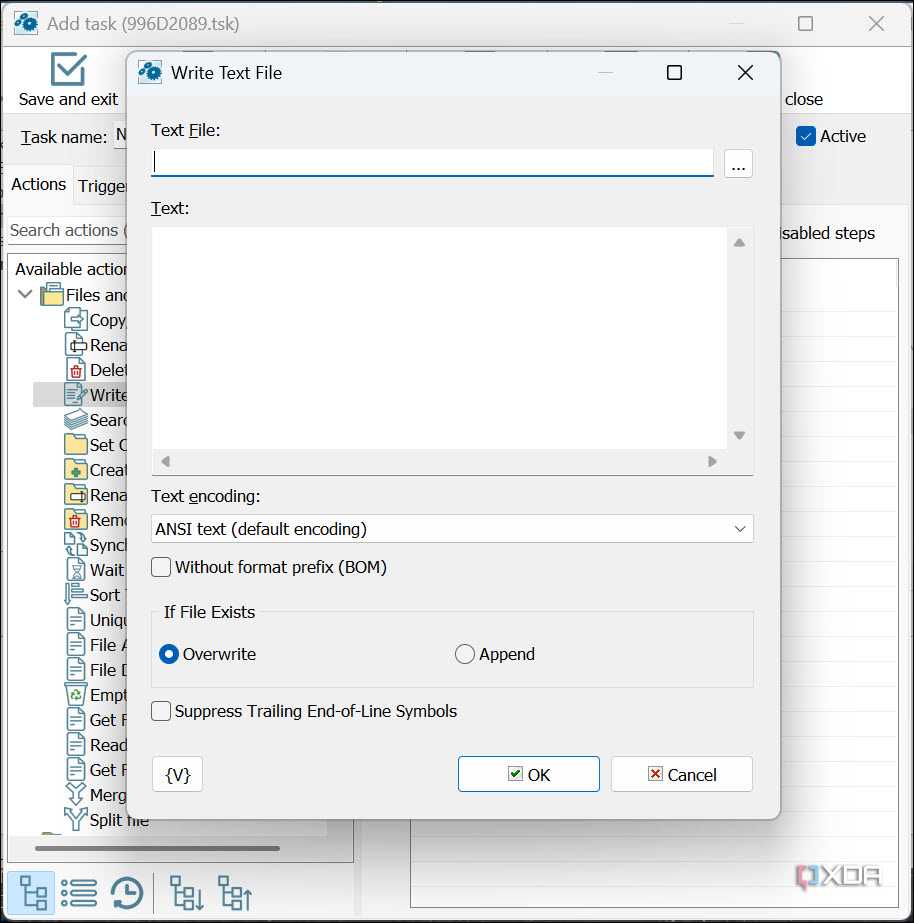Select the Create folder action icon
914x923 pixels.
76,470
